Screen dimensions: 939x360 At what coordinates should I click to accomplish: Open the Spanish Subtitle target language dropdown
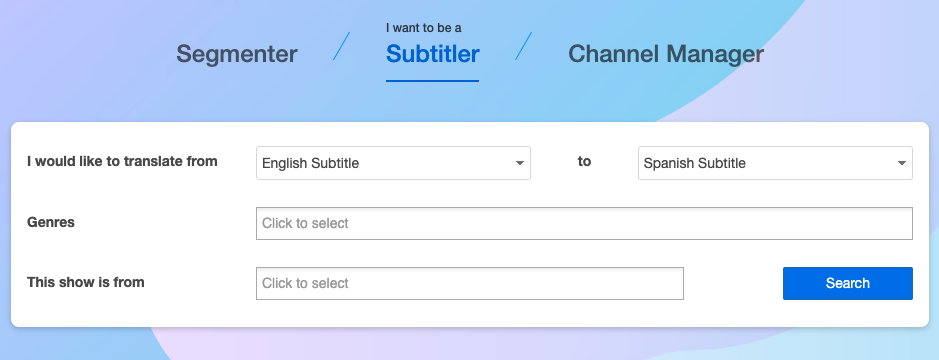pos(775,163)
